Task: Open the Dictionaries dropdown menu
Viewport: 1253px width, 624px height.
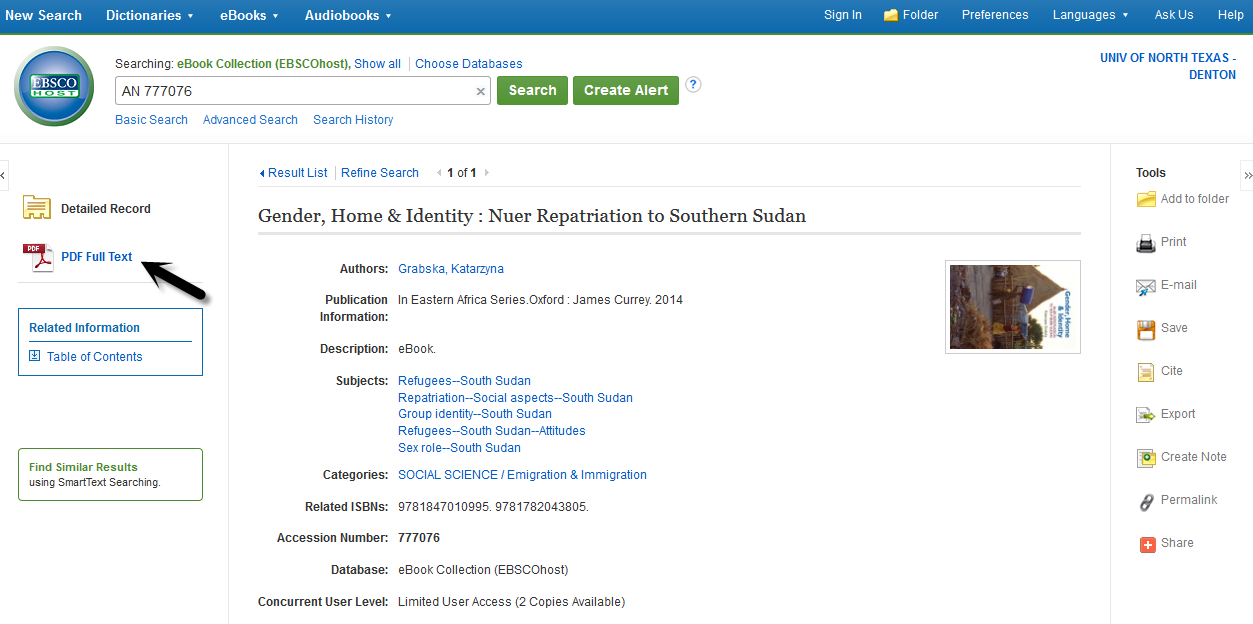Action: click(x=150, y=15)
